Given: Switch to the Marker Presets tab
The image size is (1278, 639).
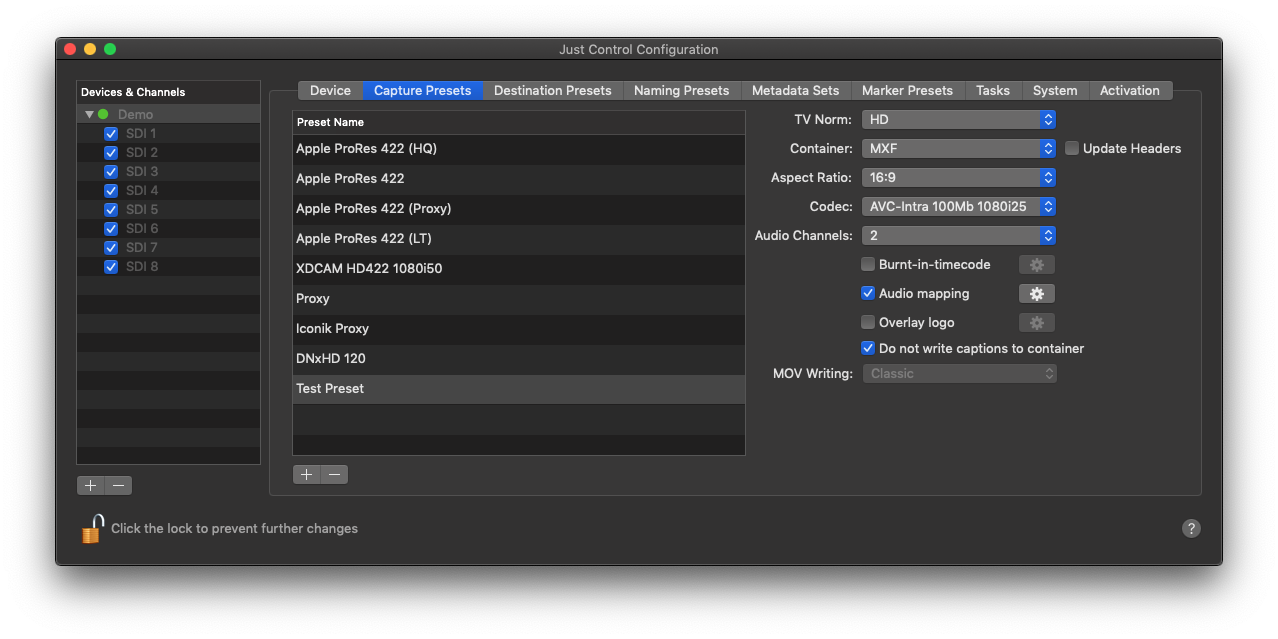Looking at the screenshot, I should pos(908,91).
